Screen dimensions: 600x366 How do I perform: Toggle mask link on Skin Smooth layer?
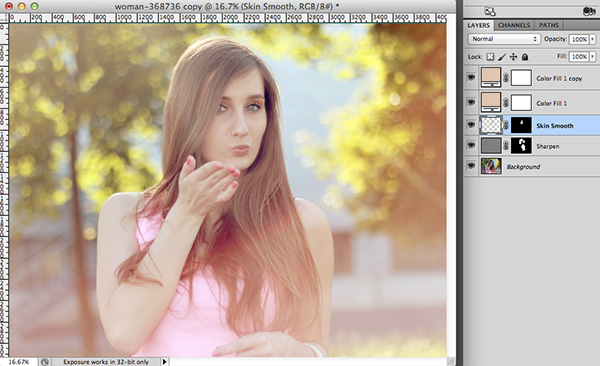pos(506,125)
